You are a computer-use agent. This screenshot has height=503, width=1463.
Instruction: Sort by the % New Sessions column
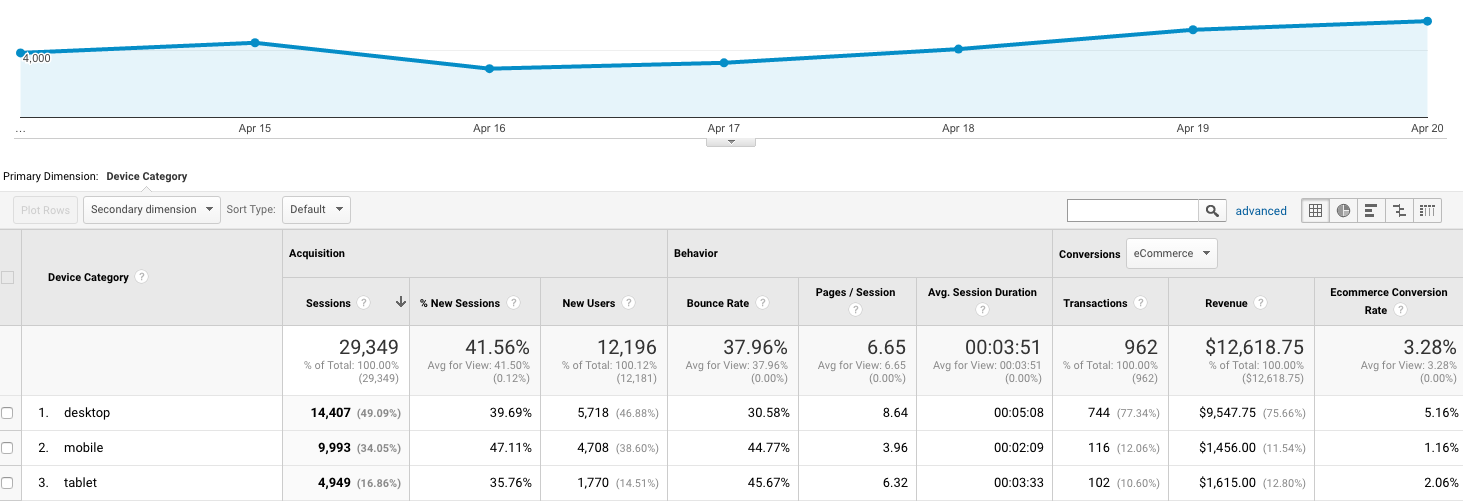click(460, 303)
